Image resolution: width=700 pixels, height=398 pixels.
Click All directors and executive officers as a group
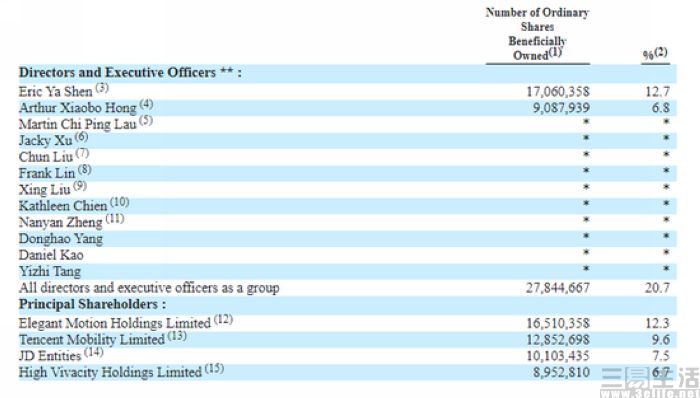149,288
